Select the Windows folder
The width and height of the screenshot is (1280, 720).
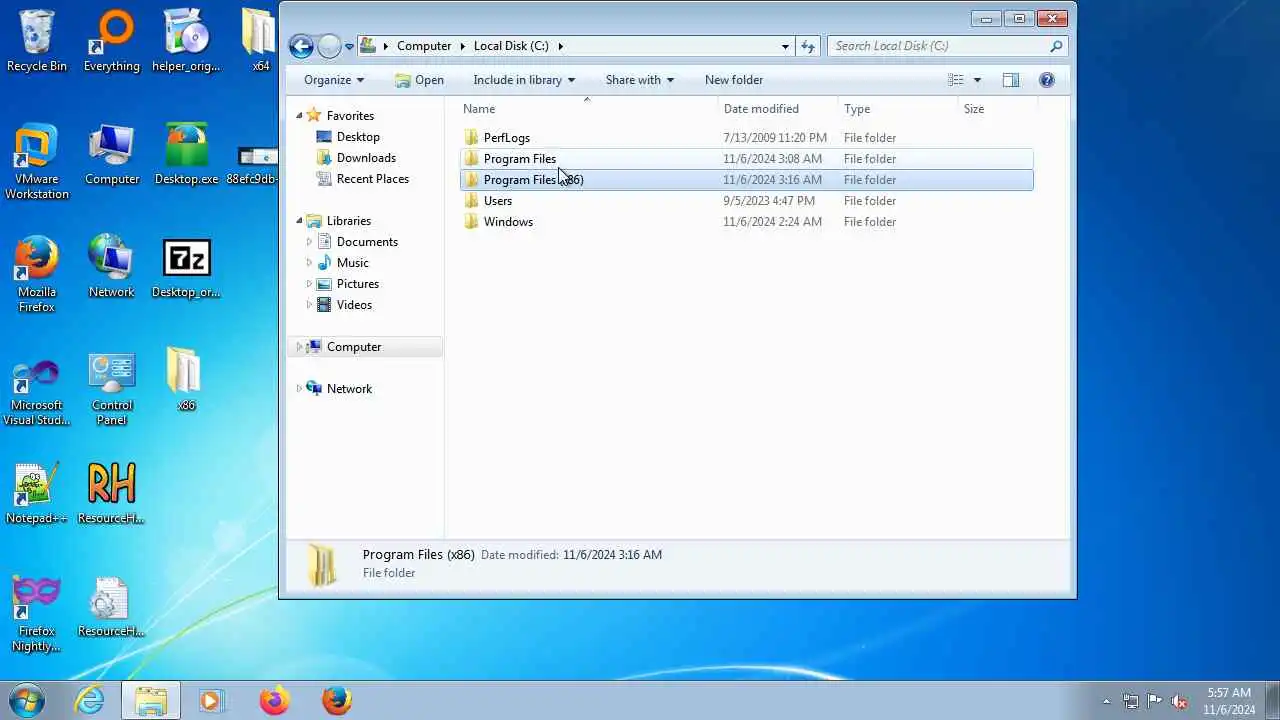click(746, 222)
